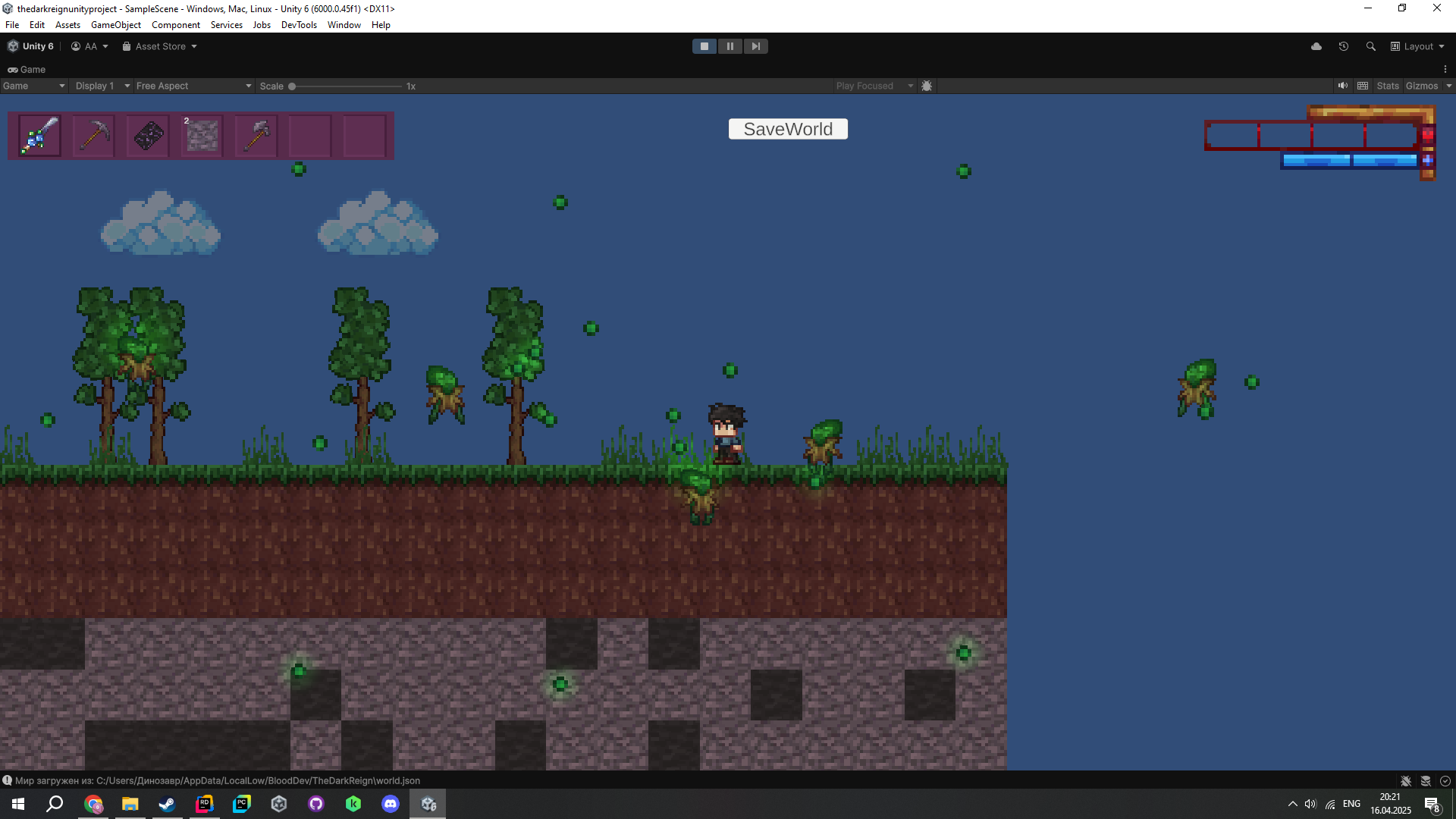
Task: Open the notifications center
Action: (x=1432, y=805)
